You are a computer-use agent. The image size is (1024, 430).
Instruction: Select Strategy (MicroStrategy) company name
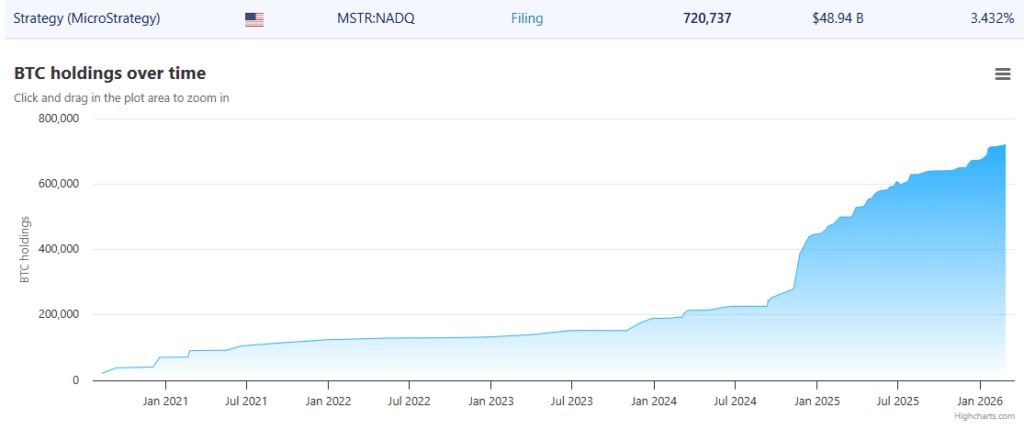(86, 19)
